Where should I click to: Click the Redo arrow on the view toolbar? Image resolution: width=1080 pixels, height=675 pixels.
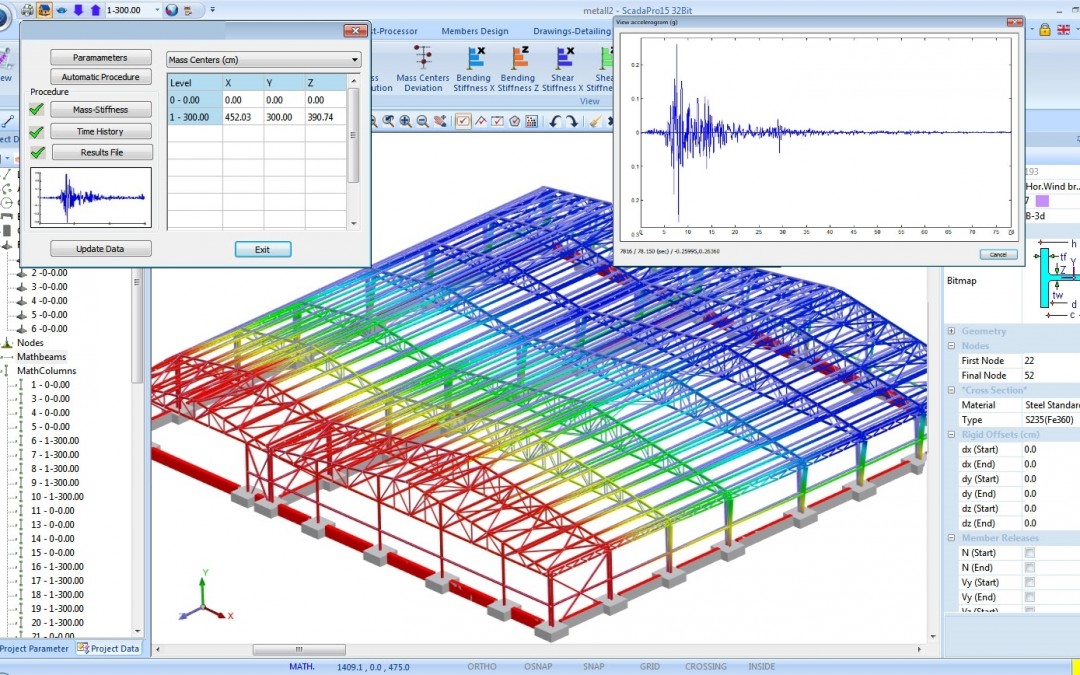pyautogui.click(x=571, y=120)
